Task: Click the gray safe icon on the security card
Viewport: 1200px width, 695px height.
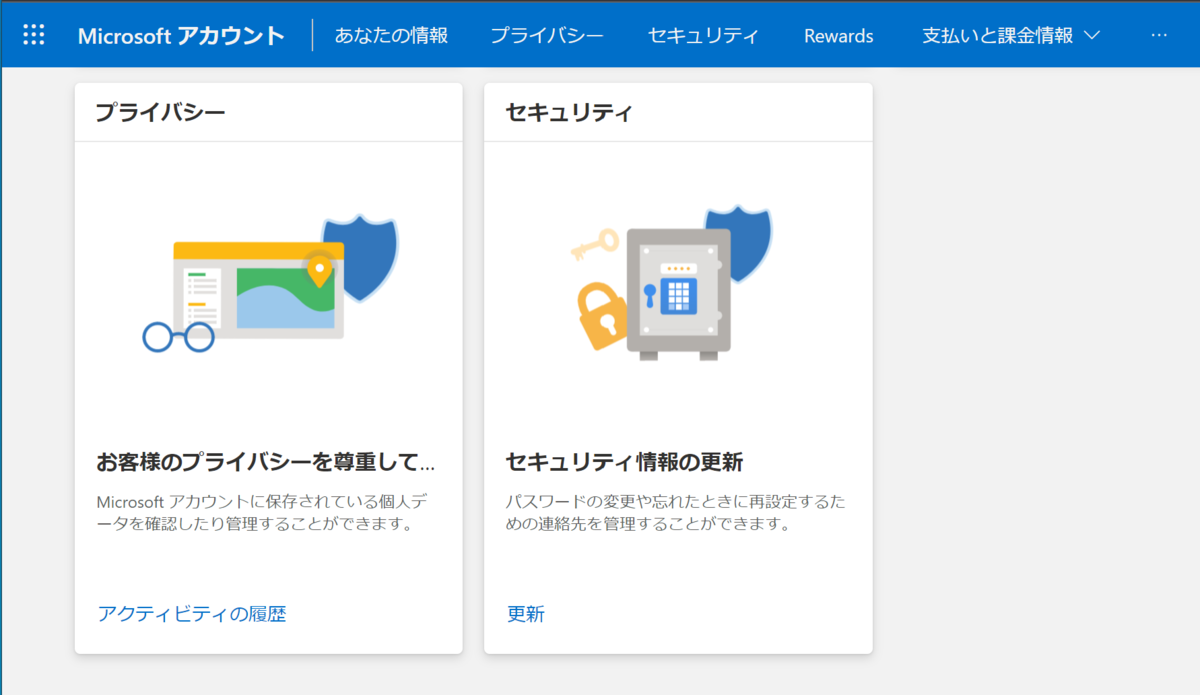Action: coord(680,290)
